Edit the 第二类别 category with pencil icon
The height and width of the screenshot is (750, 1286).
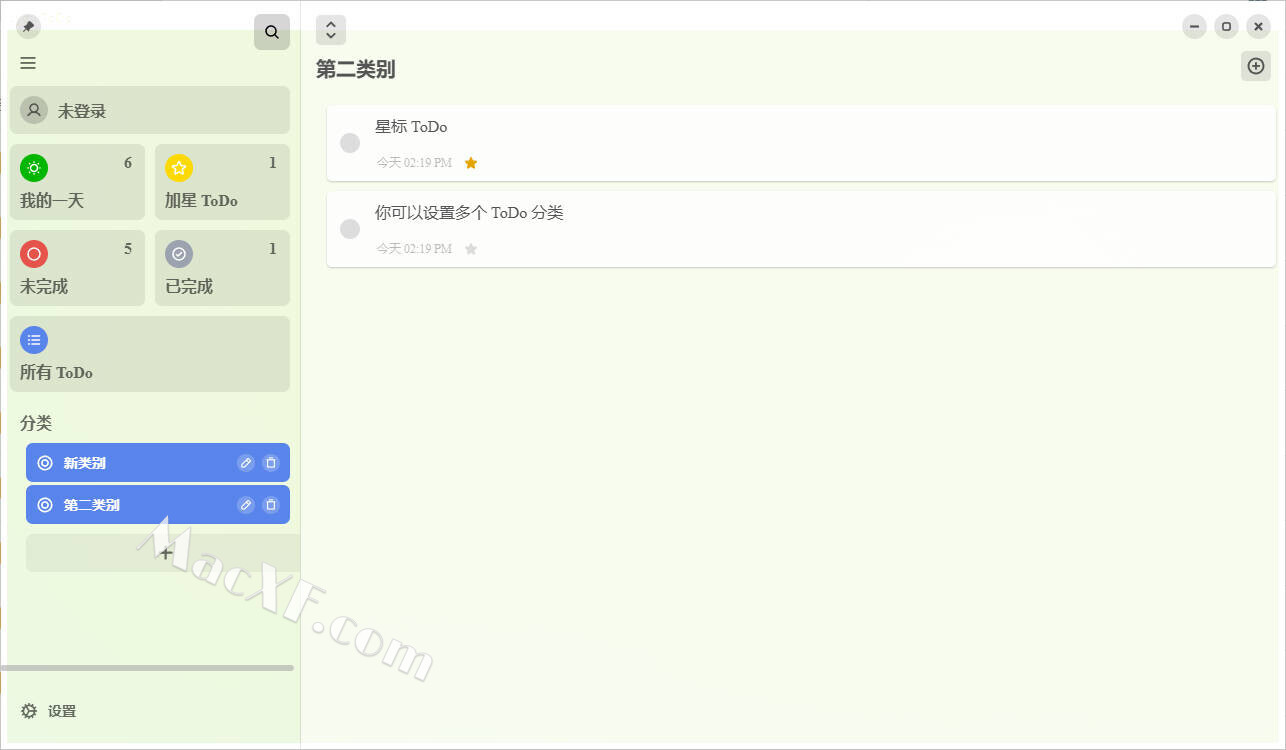coord(246,505)
